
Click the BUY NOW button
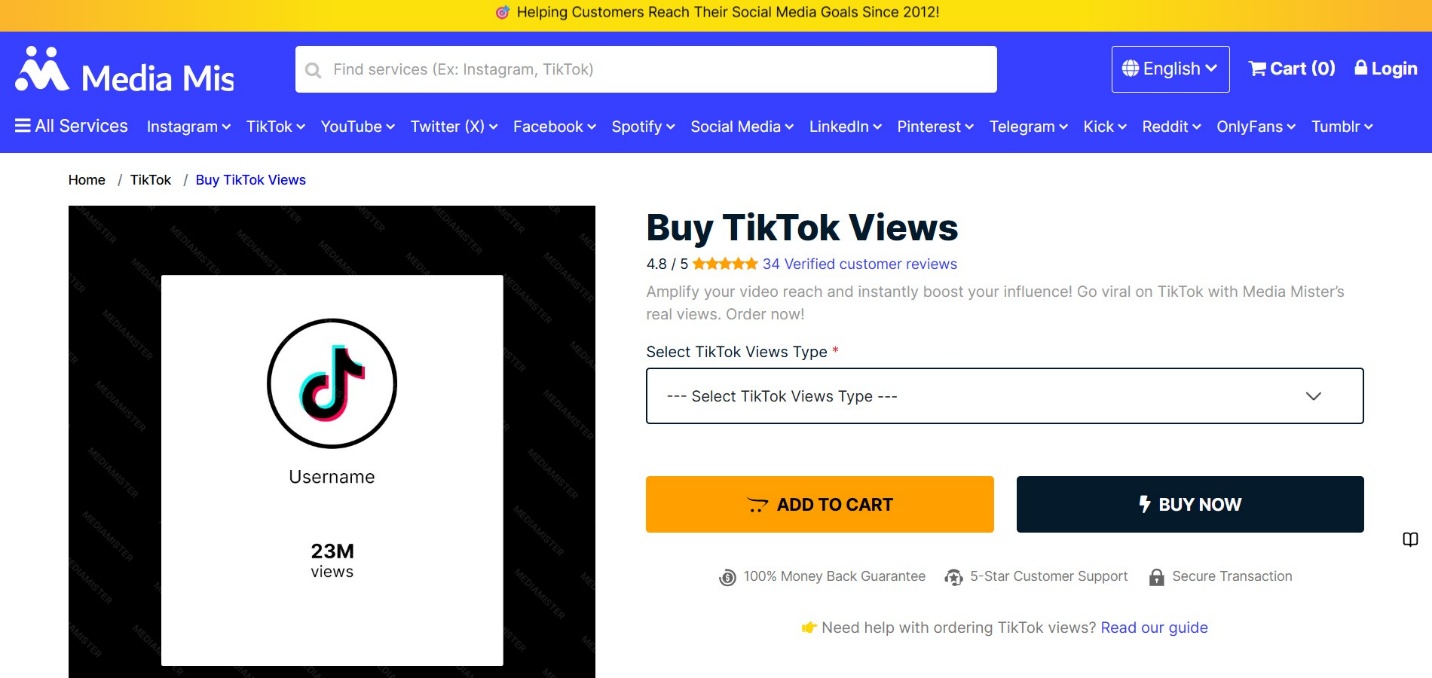coord(1190,504)
